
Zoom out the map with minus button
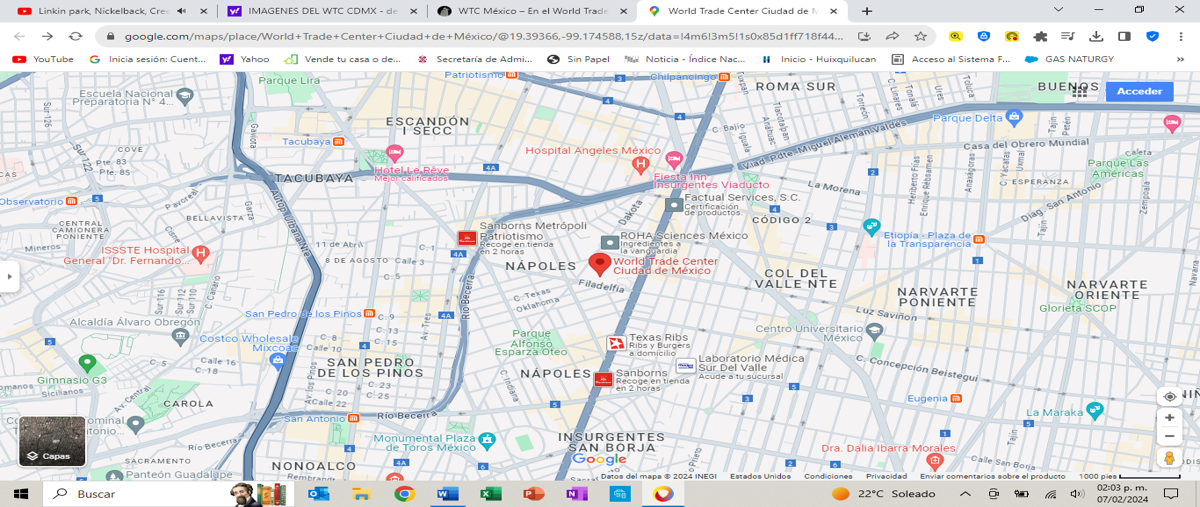pyautogui.click(x=1169, y=436)
